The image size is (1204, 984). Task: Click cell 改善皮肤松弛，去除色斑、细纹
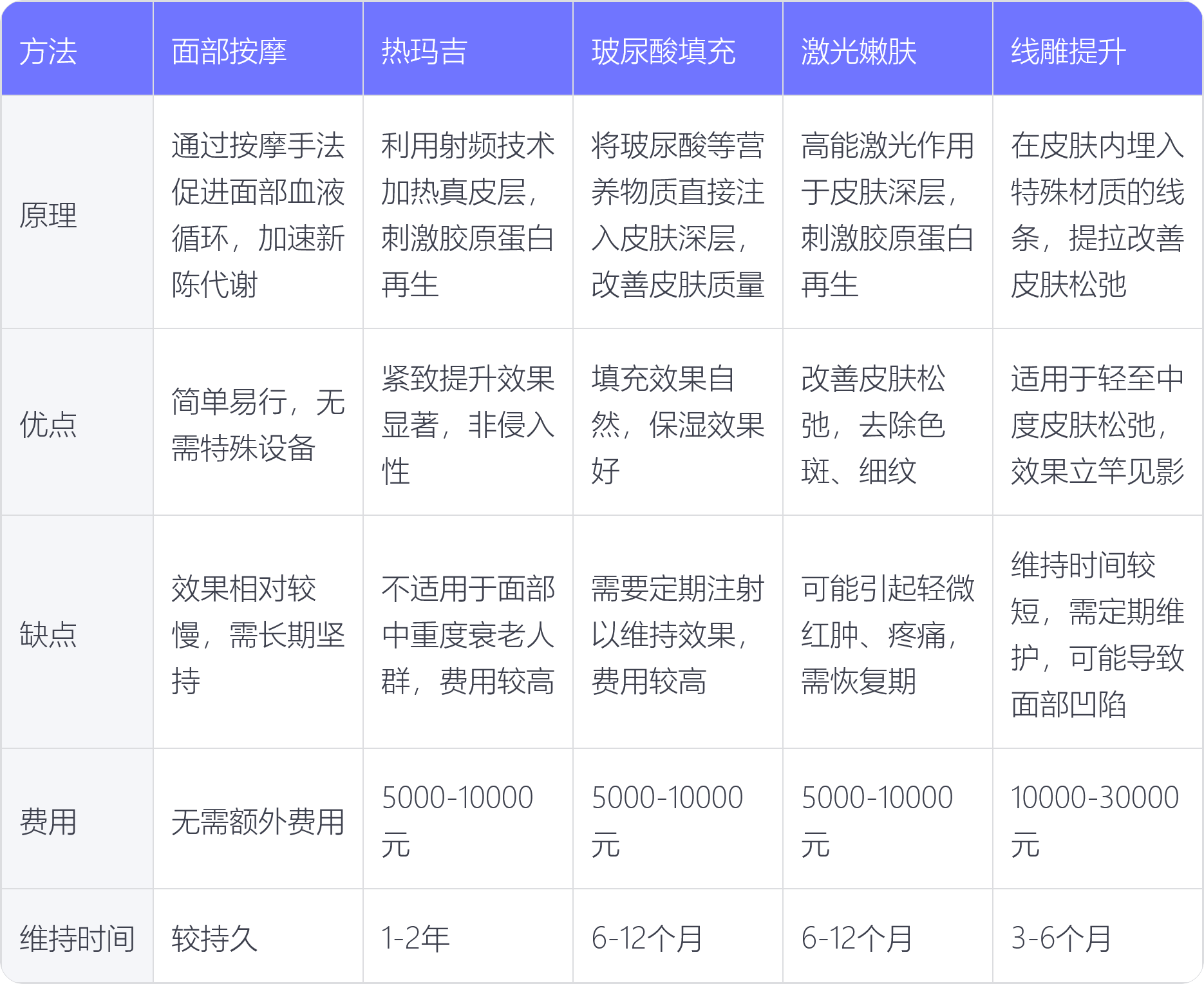pos(888,422)
